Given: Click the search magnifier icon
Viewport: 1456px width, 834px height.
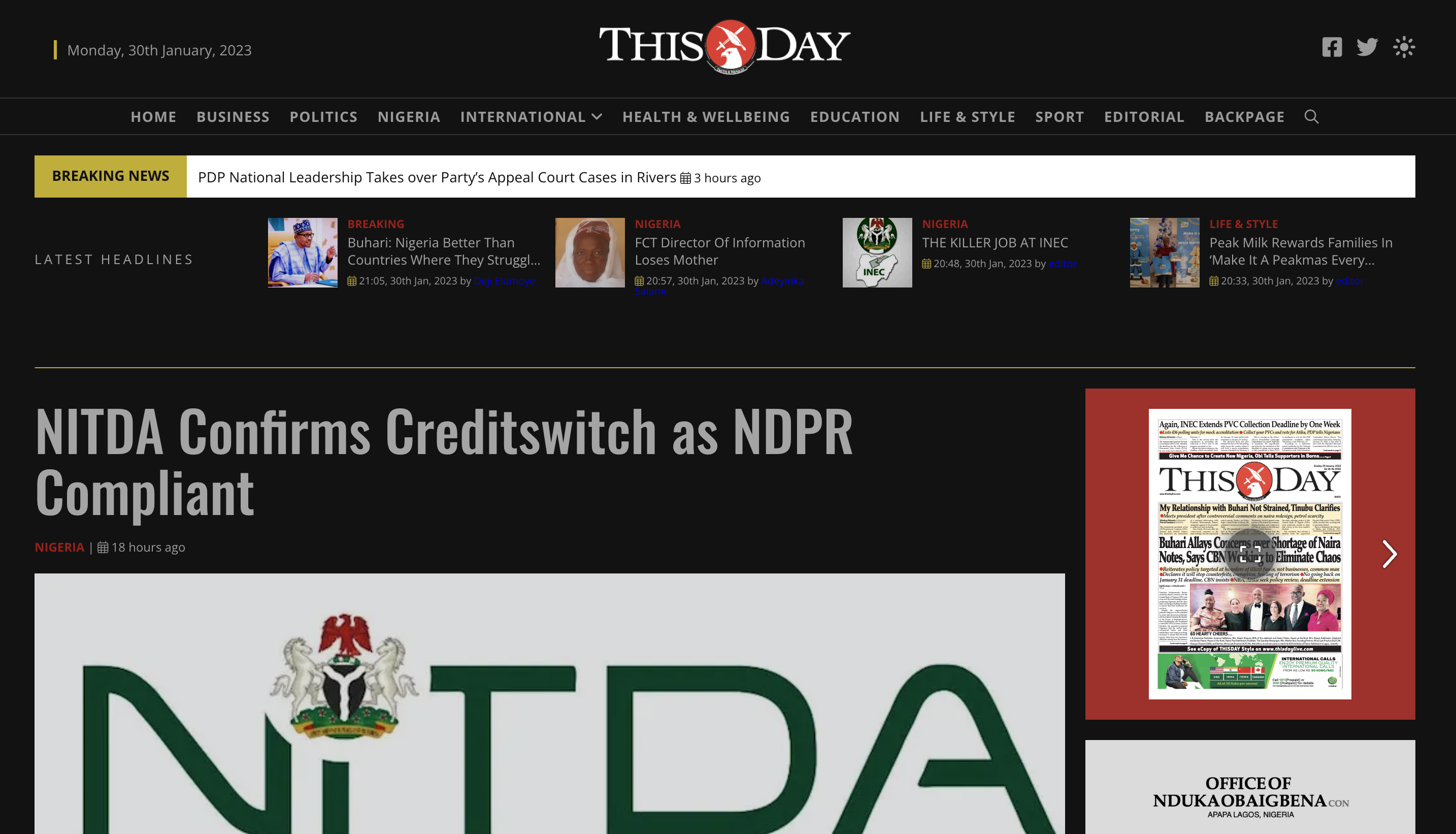Looking at the screenshot, I should click(x=1312, y=117).
